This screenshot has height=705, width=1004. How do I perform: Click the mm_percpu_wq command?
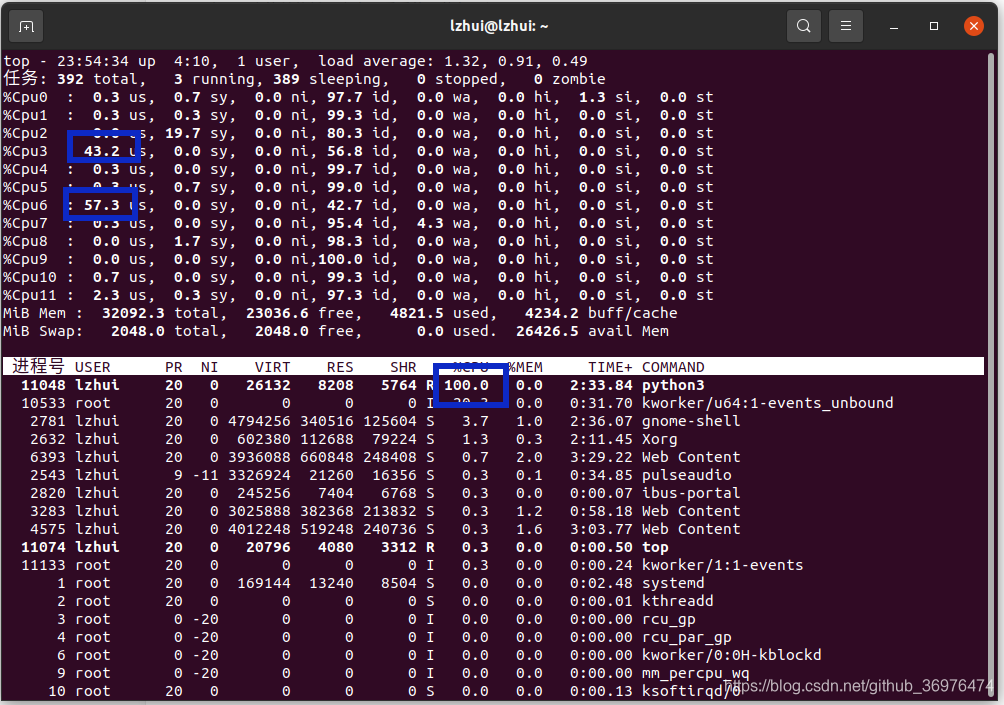pos(695,673)
